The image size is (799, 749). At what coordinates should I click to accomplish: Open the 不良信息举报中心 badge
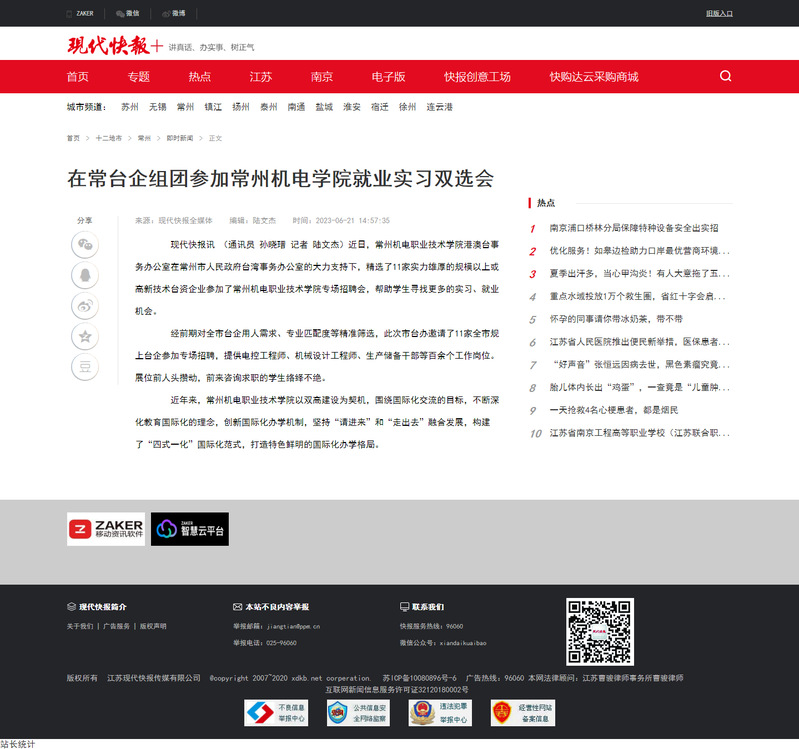(x=276, y=712)
